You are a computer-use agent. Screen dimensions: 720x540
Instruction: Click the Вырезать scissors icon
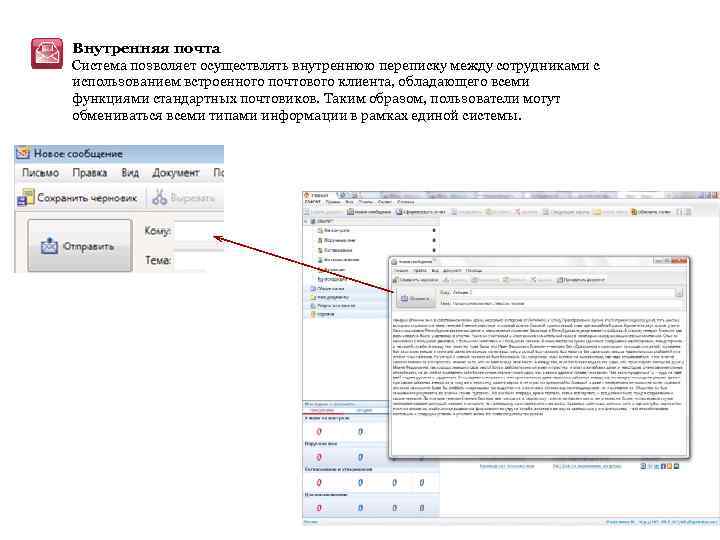coord(159,197)
